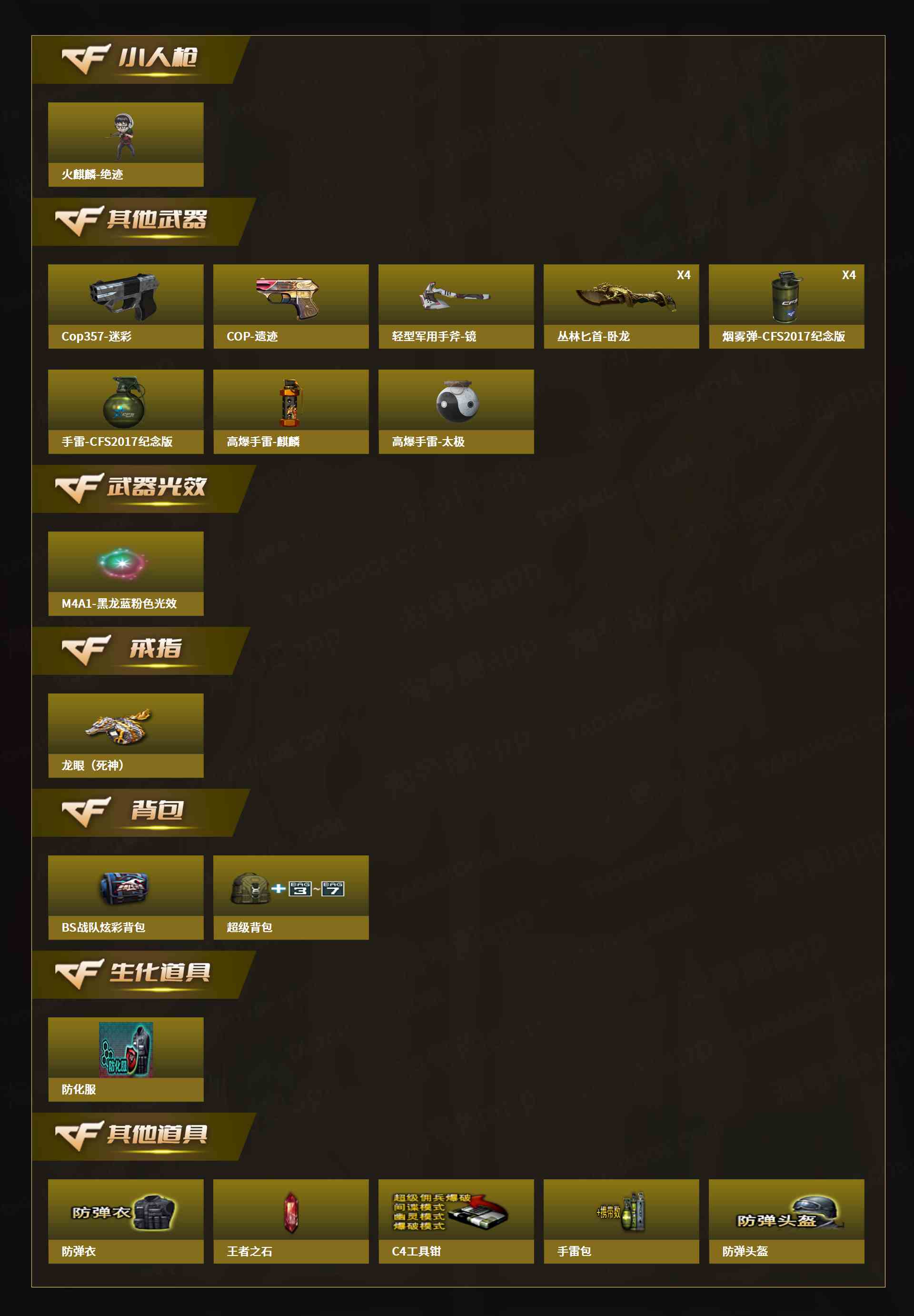Select the COP-遗迹 pistol icon
This screenshot has height=1316, width=914.
(x=288, y=297)
